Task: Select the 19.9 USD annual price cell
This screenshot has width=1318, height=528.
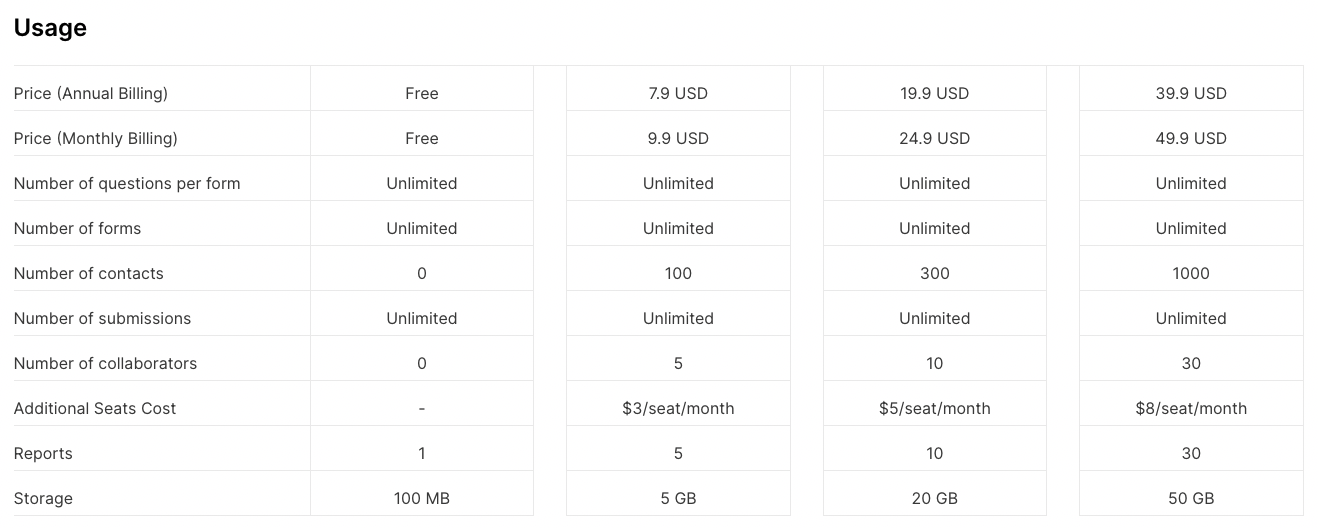Action: coord(934,93)
